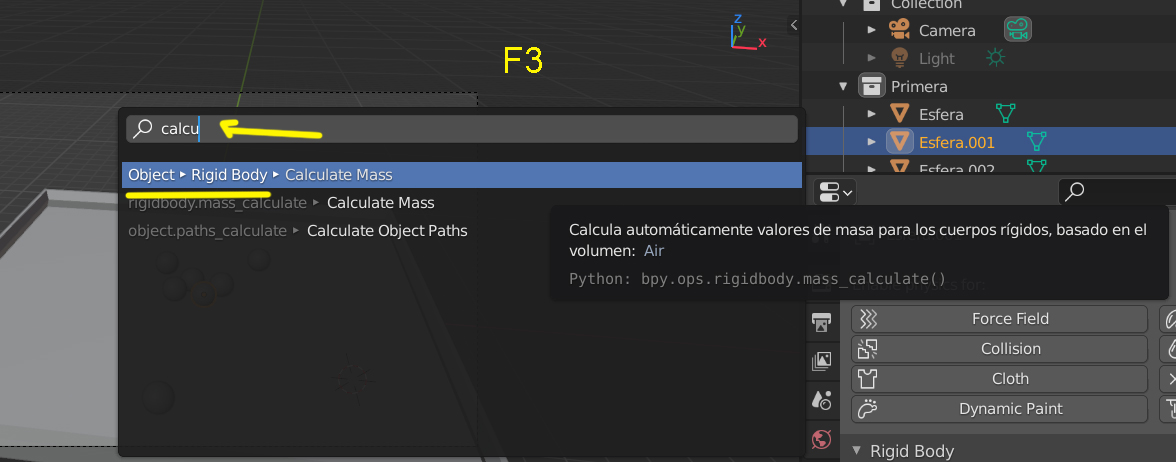Click the Z axis of the navigation gizmo
1176x462 pixels.
(737, 19)
